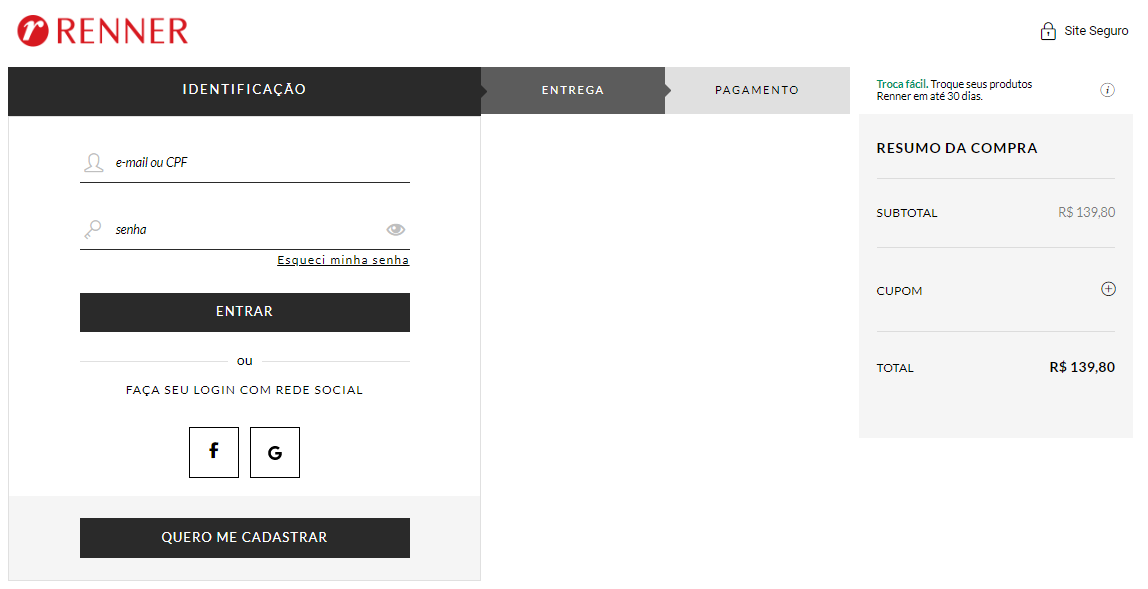Open Esqueci minha senha link
This screenshot has height=589, width=1148.
343,260
